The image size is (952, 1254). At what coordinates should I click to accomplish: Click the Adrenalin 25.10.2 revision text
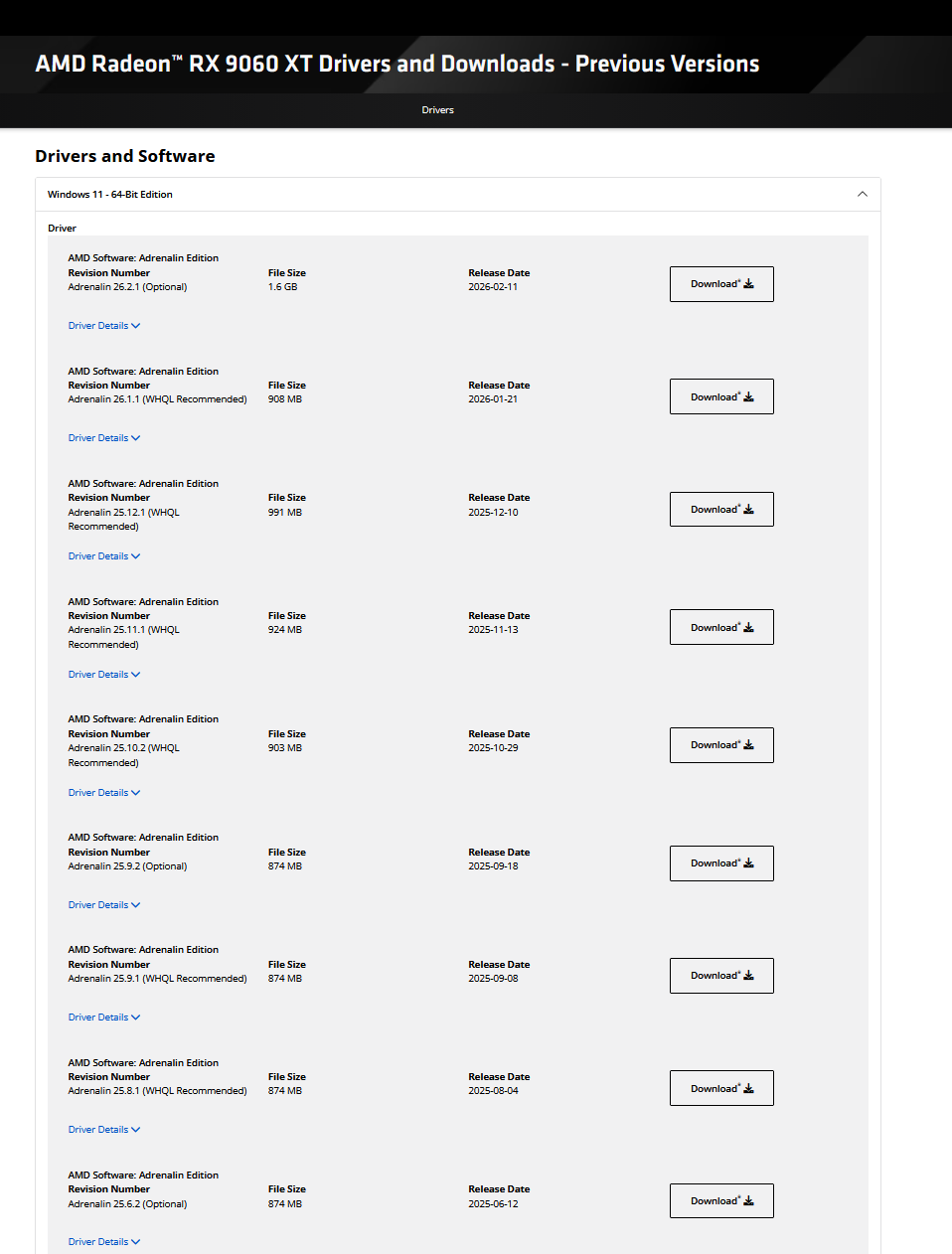coord(123,755)
